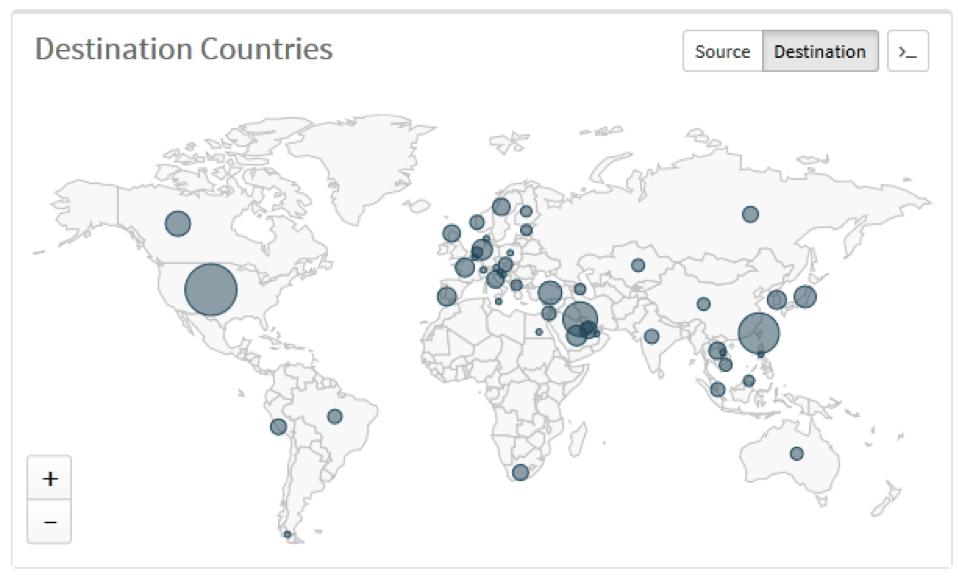
Task: Zoom out the map with minus button
Action: pos(49,521)
